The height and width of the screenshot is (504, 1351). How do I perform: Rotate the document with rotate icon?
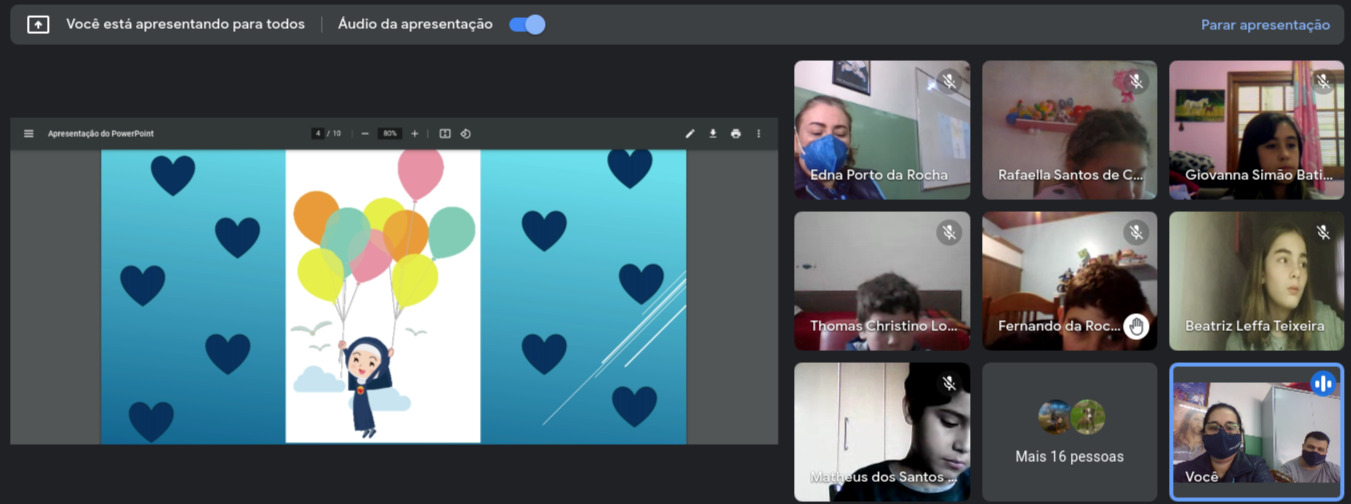click(x=466, y=134)
